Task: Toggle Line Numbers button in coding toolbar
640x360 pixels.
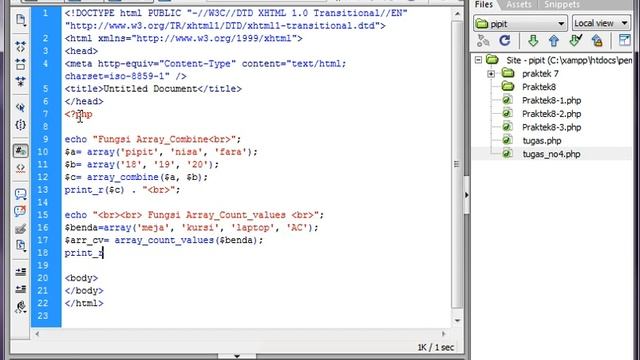Action: (20, 151)
